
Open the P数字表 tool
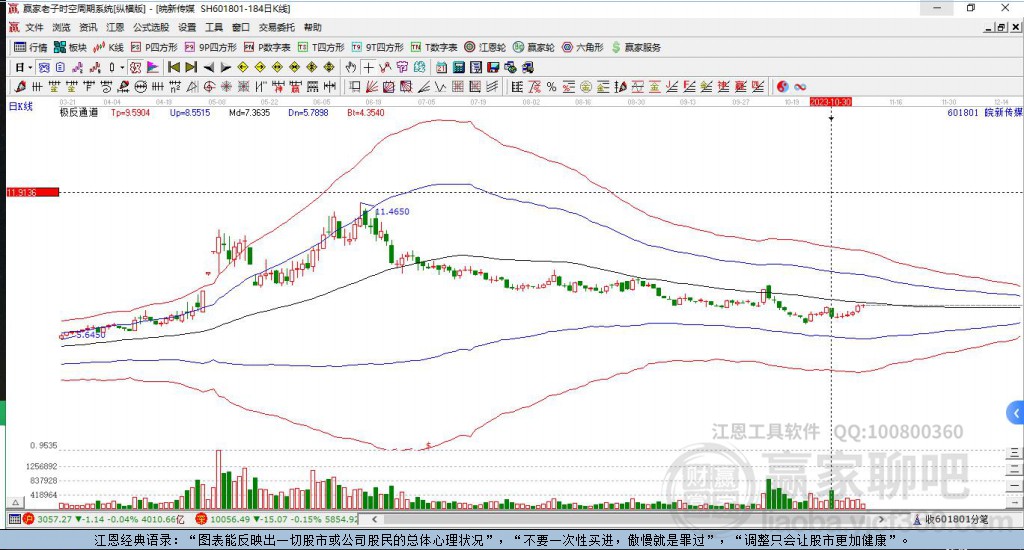click(266, 47)
